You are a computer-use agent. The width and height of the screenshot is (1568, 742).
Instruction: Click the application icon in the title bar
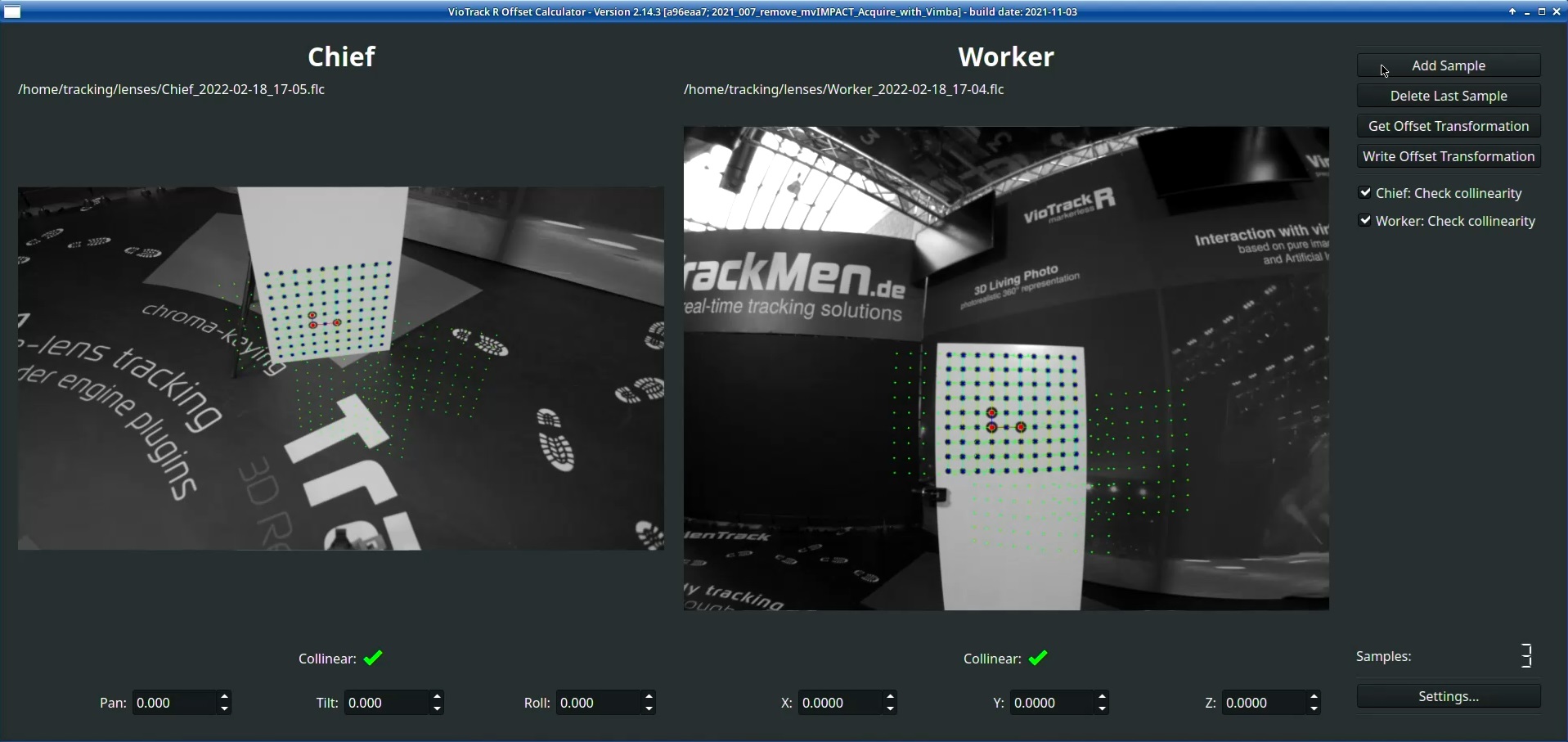13,11
